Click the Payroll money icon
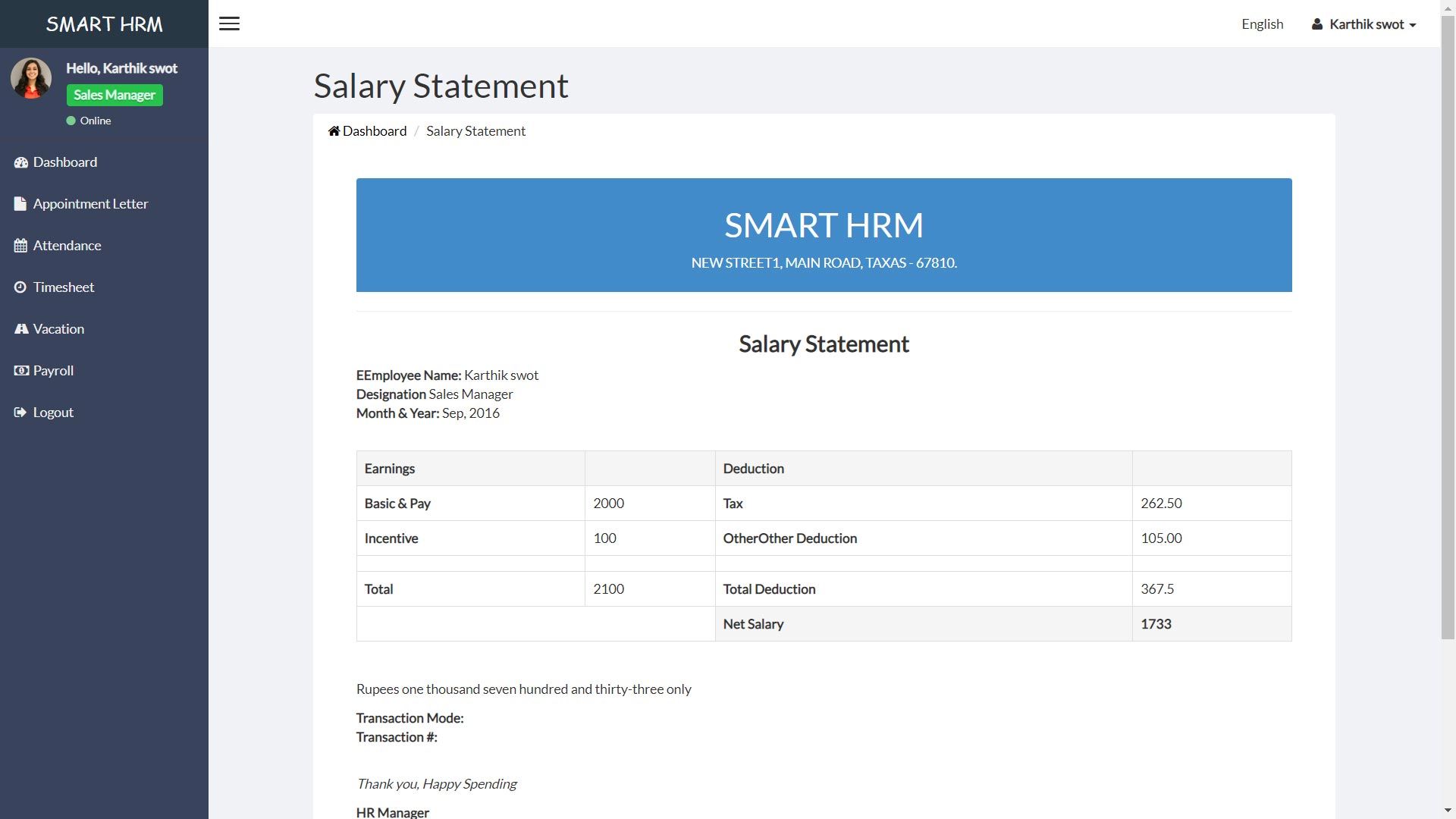Image resolution: width=1456 pixels, height=819 pixels. pos(20,371)
